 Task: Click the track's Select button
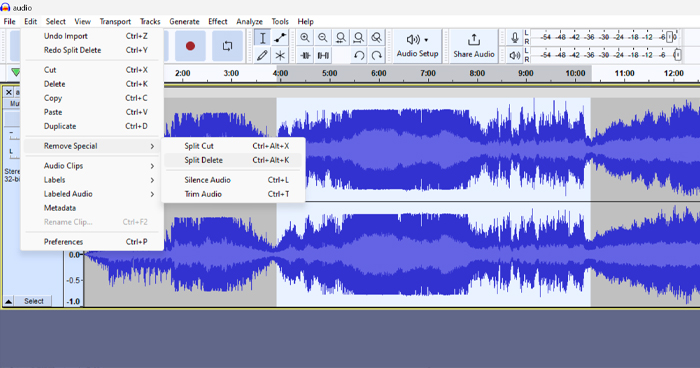(34, 301)
